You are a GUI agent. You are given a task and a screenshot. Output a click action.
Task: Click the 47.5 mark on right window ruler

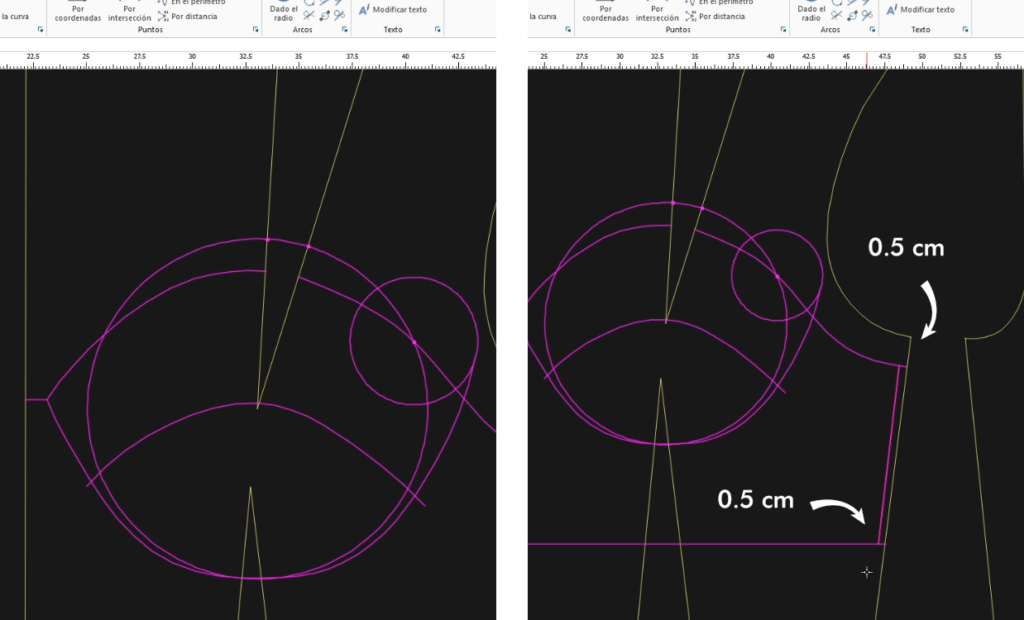[x=884, y=57]
